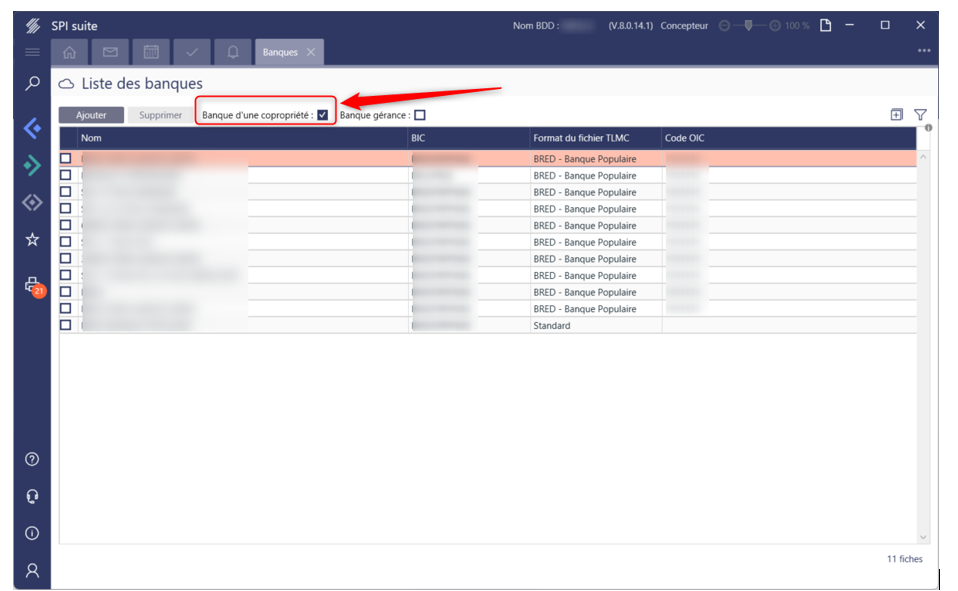Image resolution: width=958 pixels, height=591 pixels.
Task: Open the home tab icon
Action: tap(70, 52)
